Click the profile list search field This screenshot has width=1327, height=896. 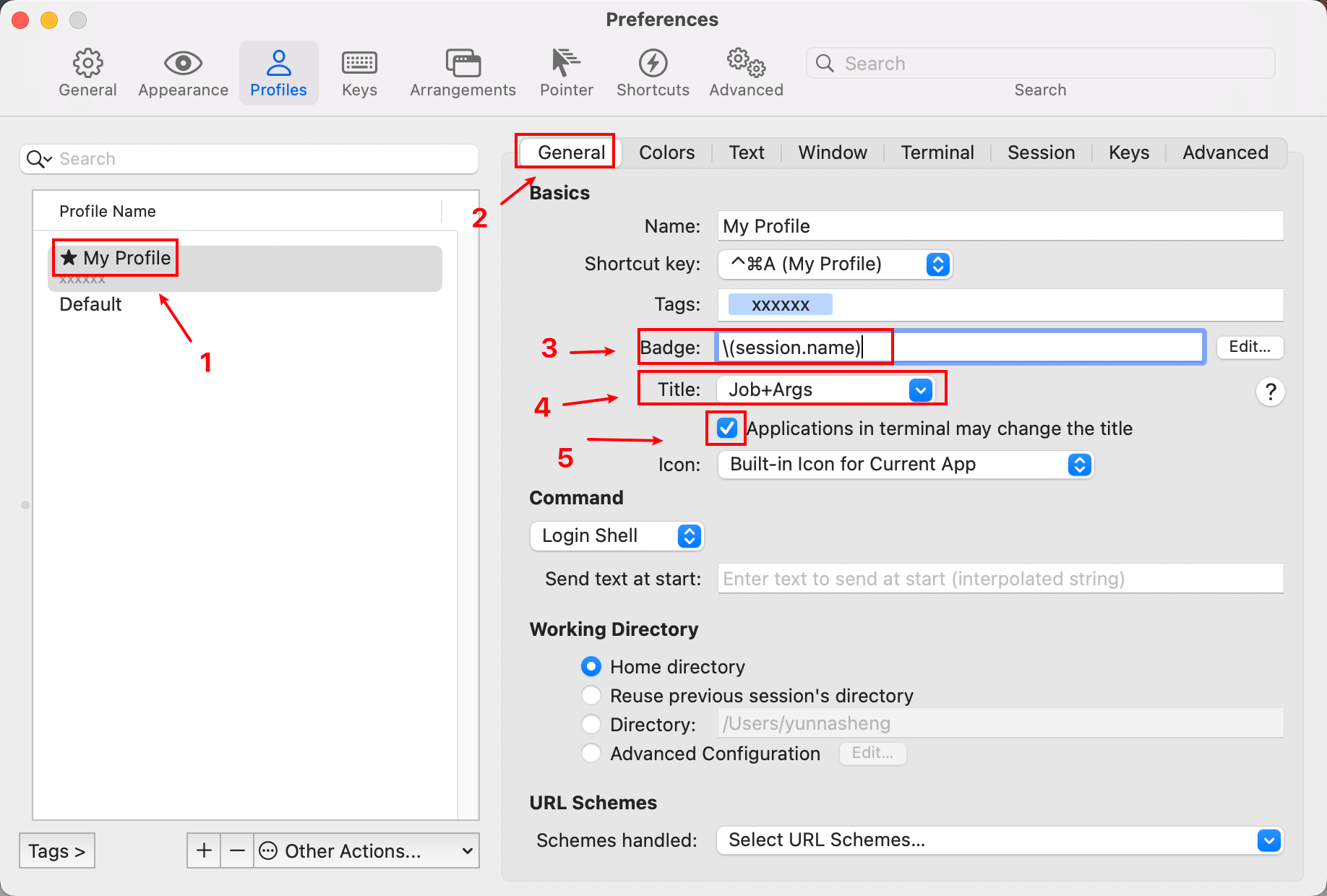249,159
